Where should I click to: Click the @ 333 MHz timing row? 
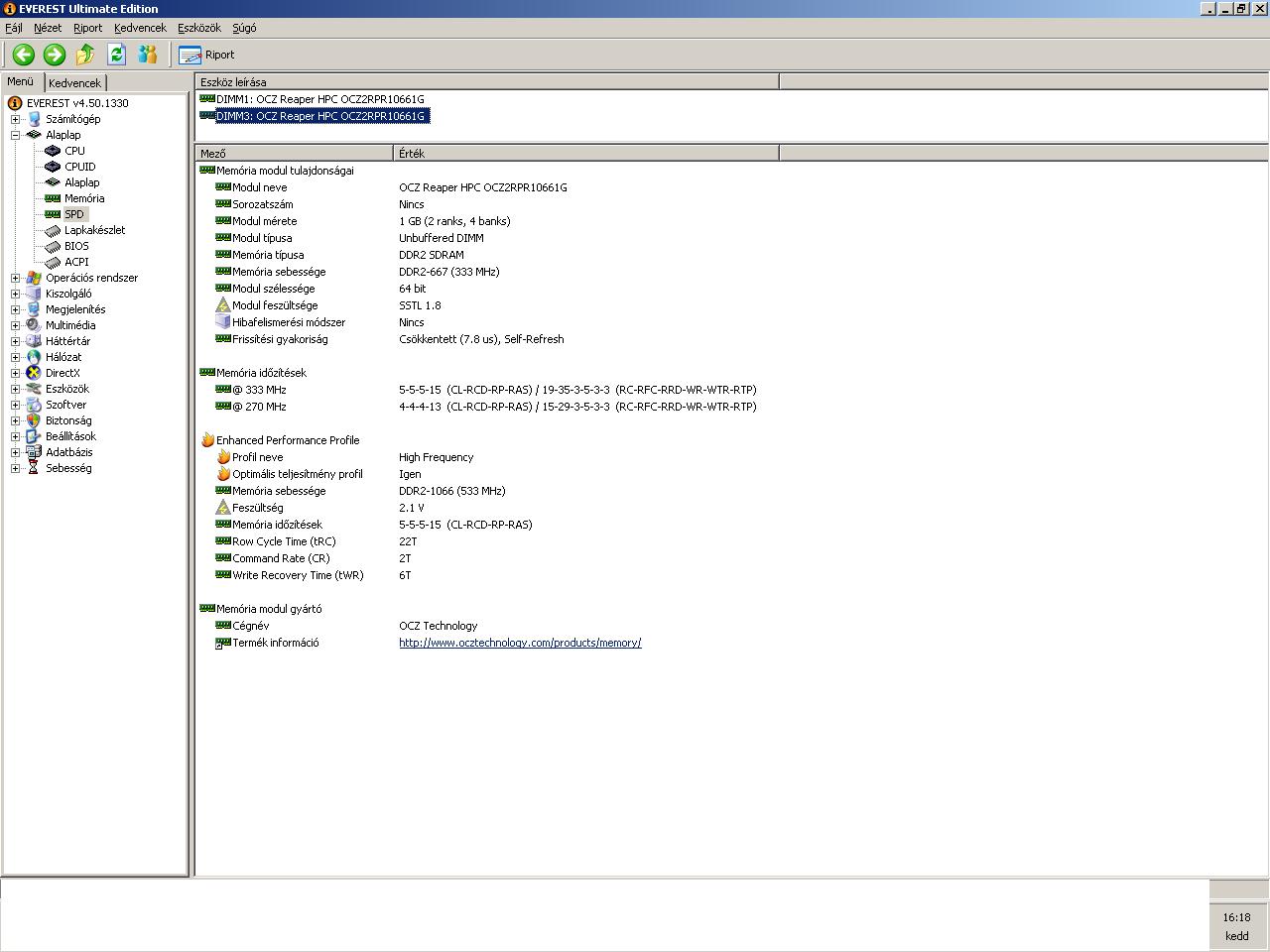[486, 390]
